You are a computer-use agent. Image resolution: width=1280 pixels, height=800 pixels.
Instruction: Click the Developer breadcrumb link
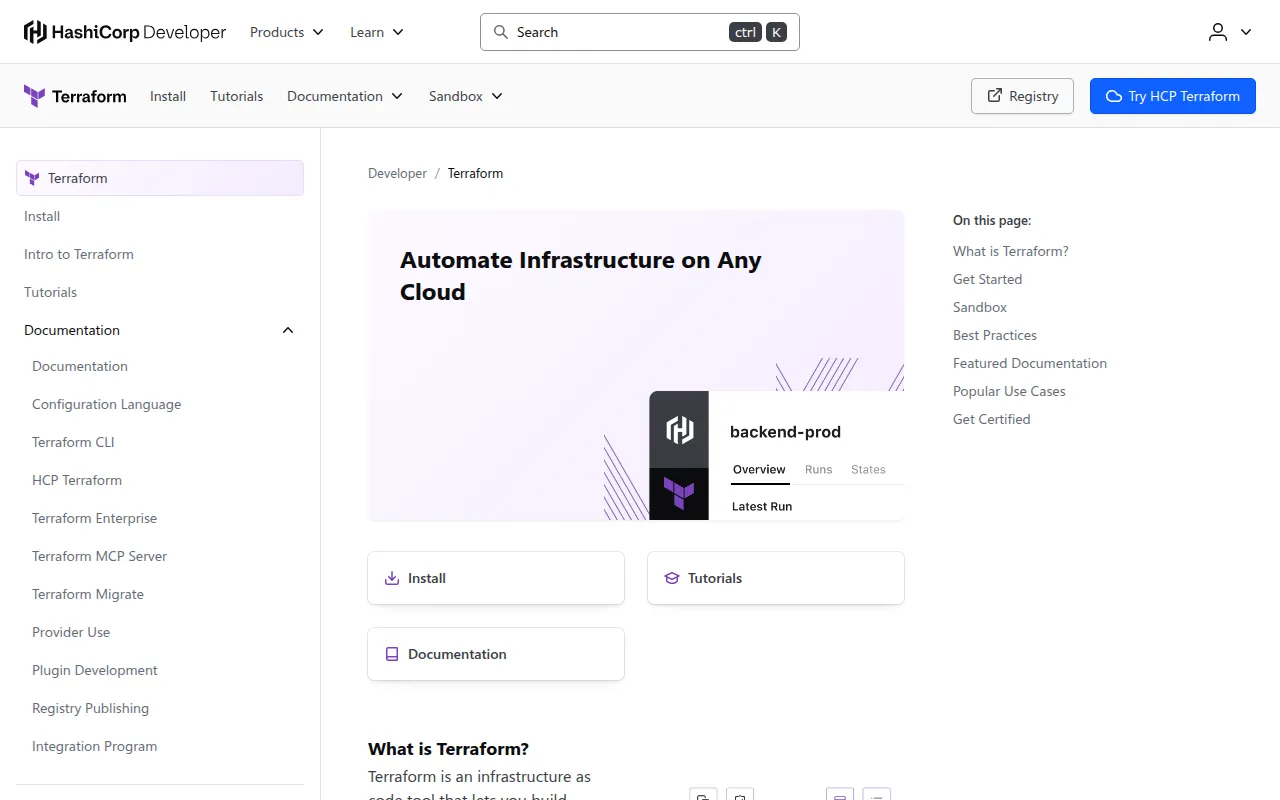(x=397, y=173)
